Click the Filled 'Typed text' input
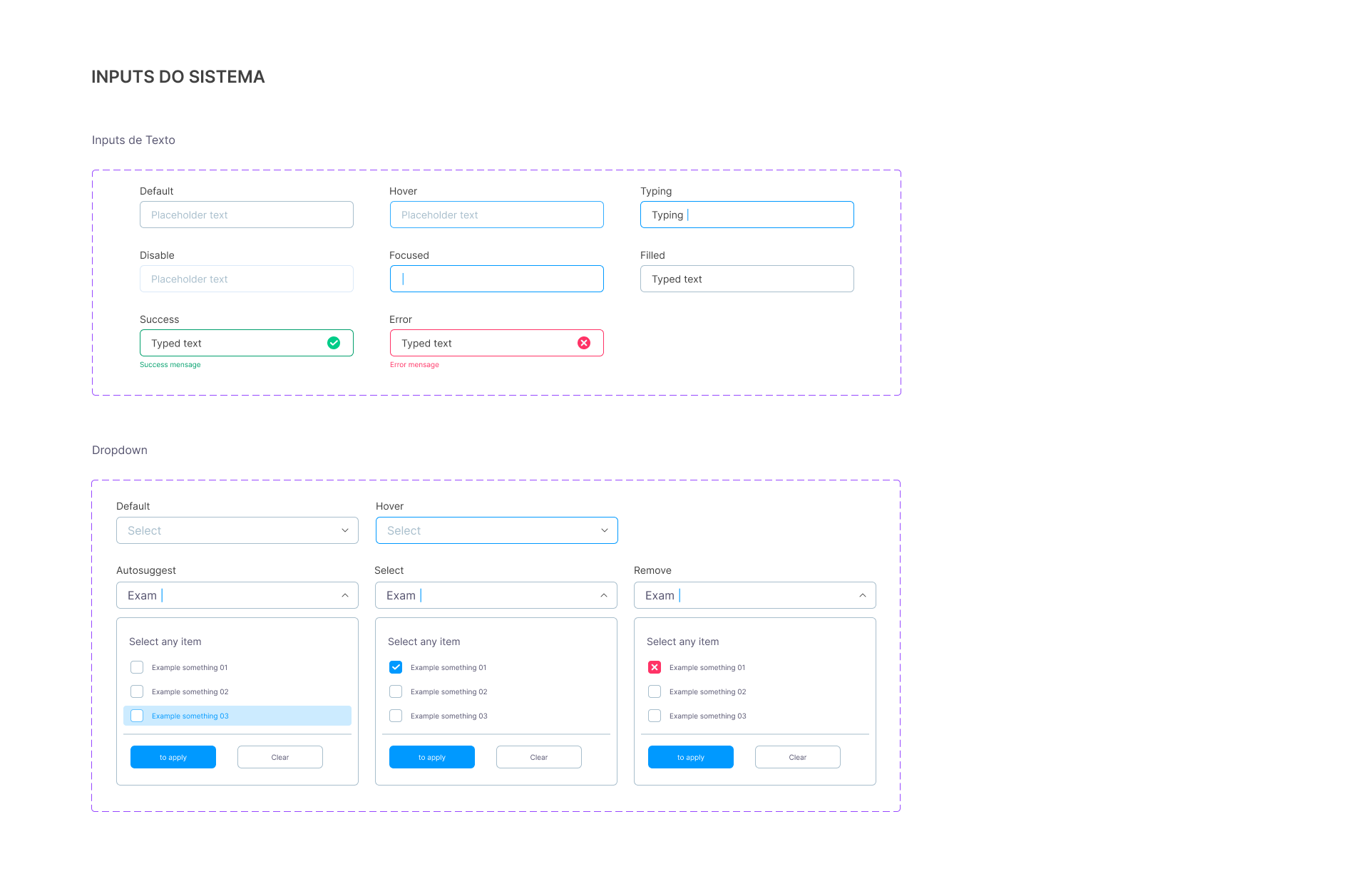The height and width of the screenshot is (896, 1369). click(x=747, y=279)
